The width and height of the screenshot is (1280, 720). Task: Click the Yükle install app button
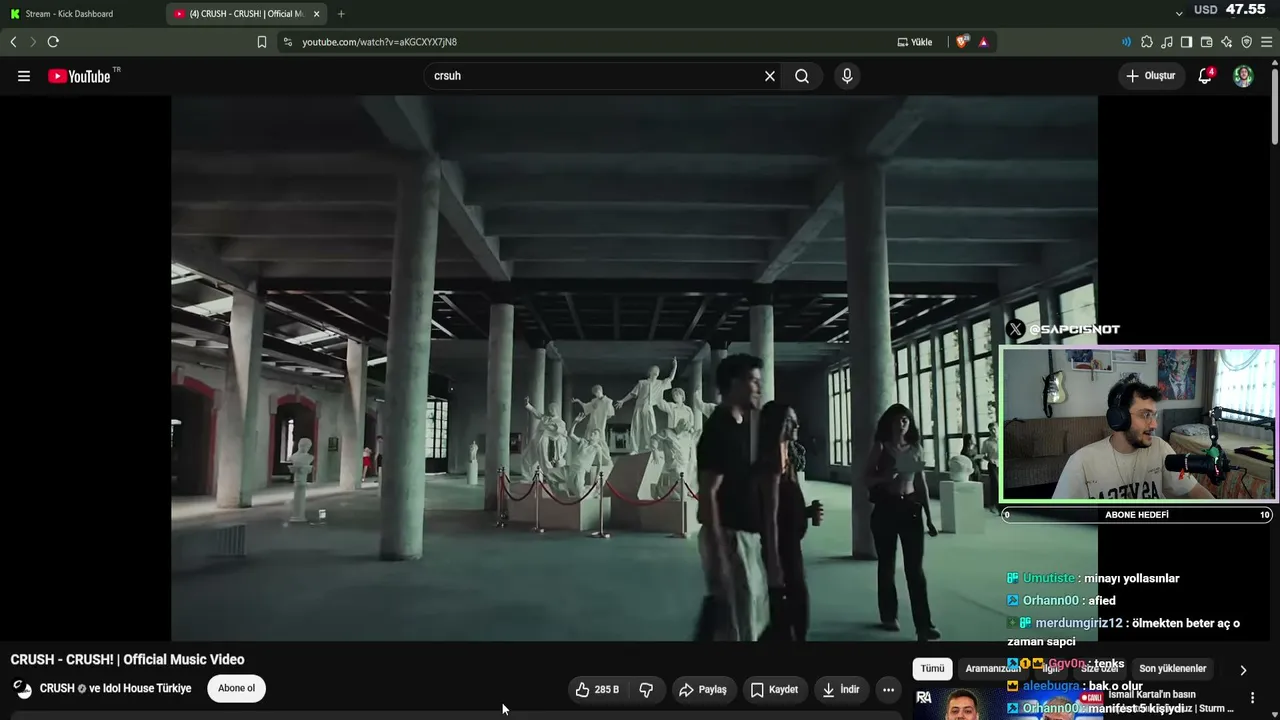tap(915, 42)
